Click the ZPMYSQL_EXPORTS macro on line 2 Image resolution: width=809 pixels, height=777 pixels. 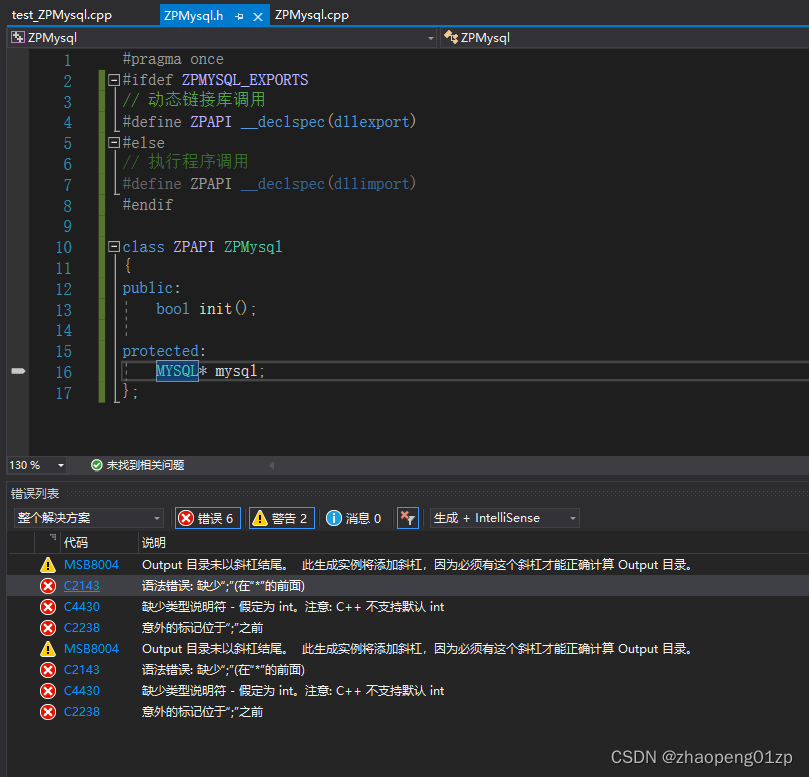point(245,80)
